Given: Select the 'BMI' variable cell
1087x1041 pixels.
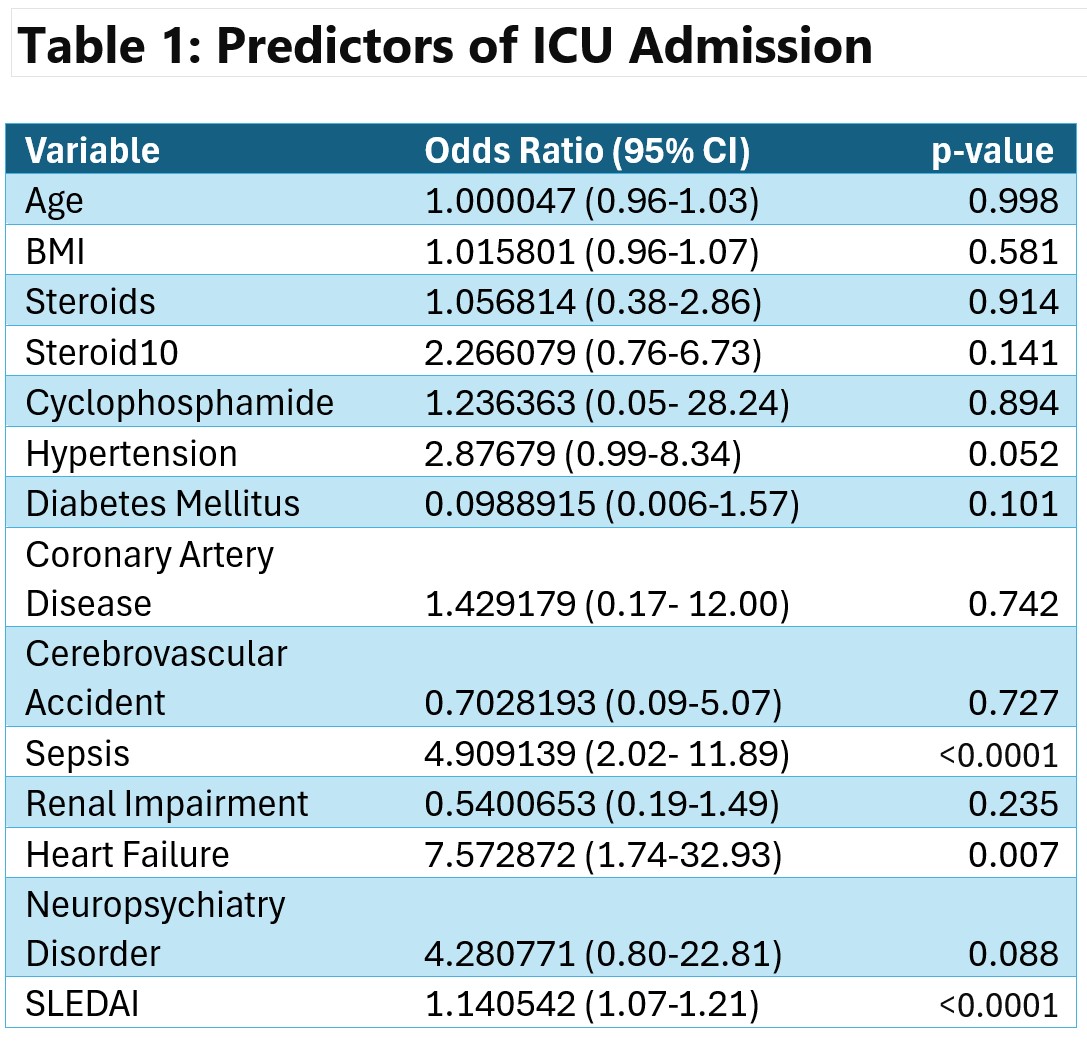Looking at the screenshot, I should tap(55, 251).
